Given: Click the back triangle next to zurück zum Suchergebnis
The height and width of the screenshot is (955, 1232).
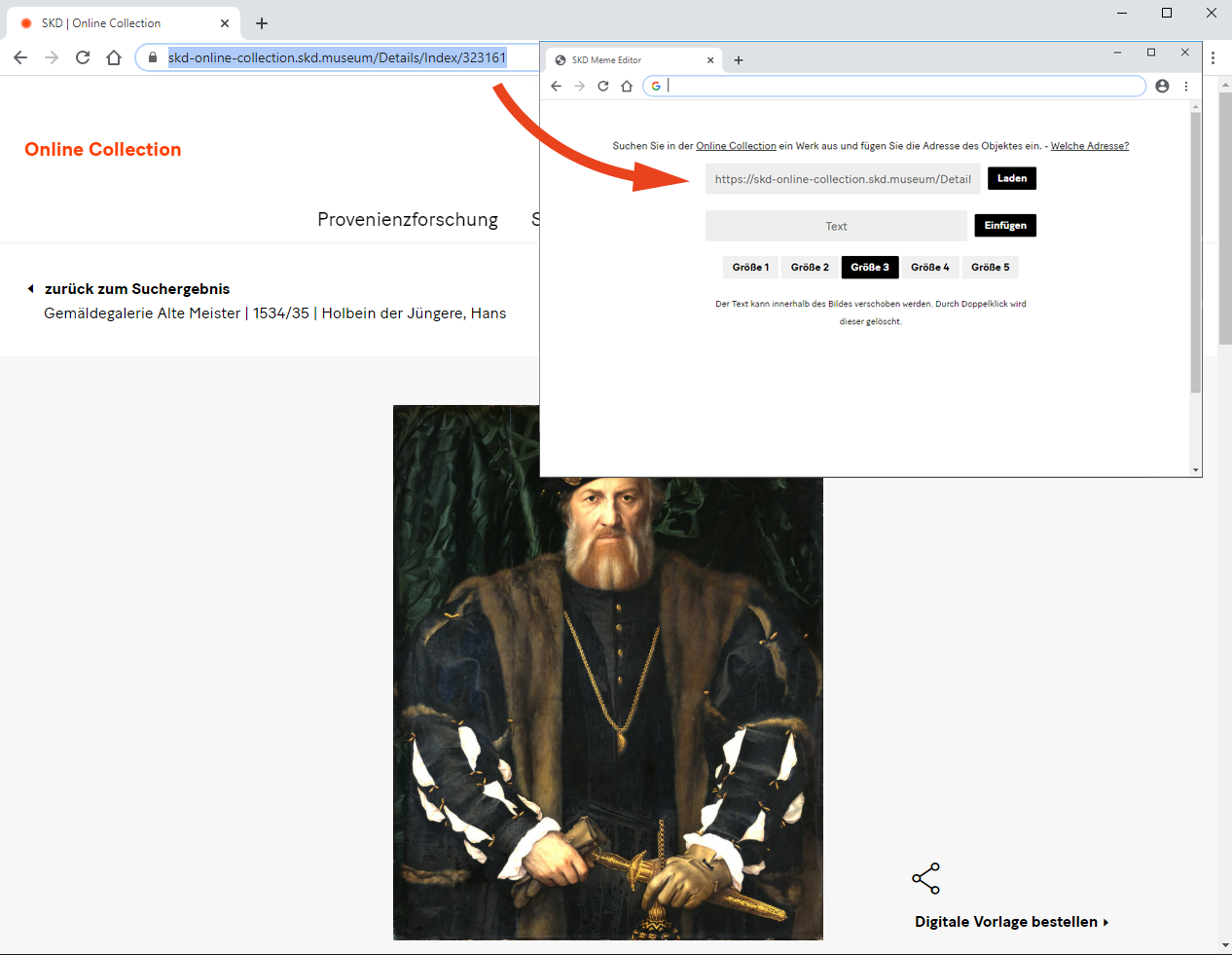Looking at the screenshot, I should pos(31,289).
